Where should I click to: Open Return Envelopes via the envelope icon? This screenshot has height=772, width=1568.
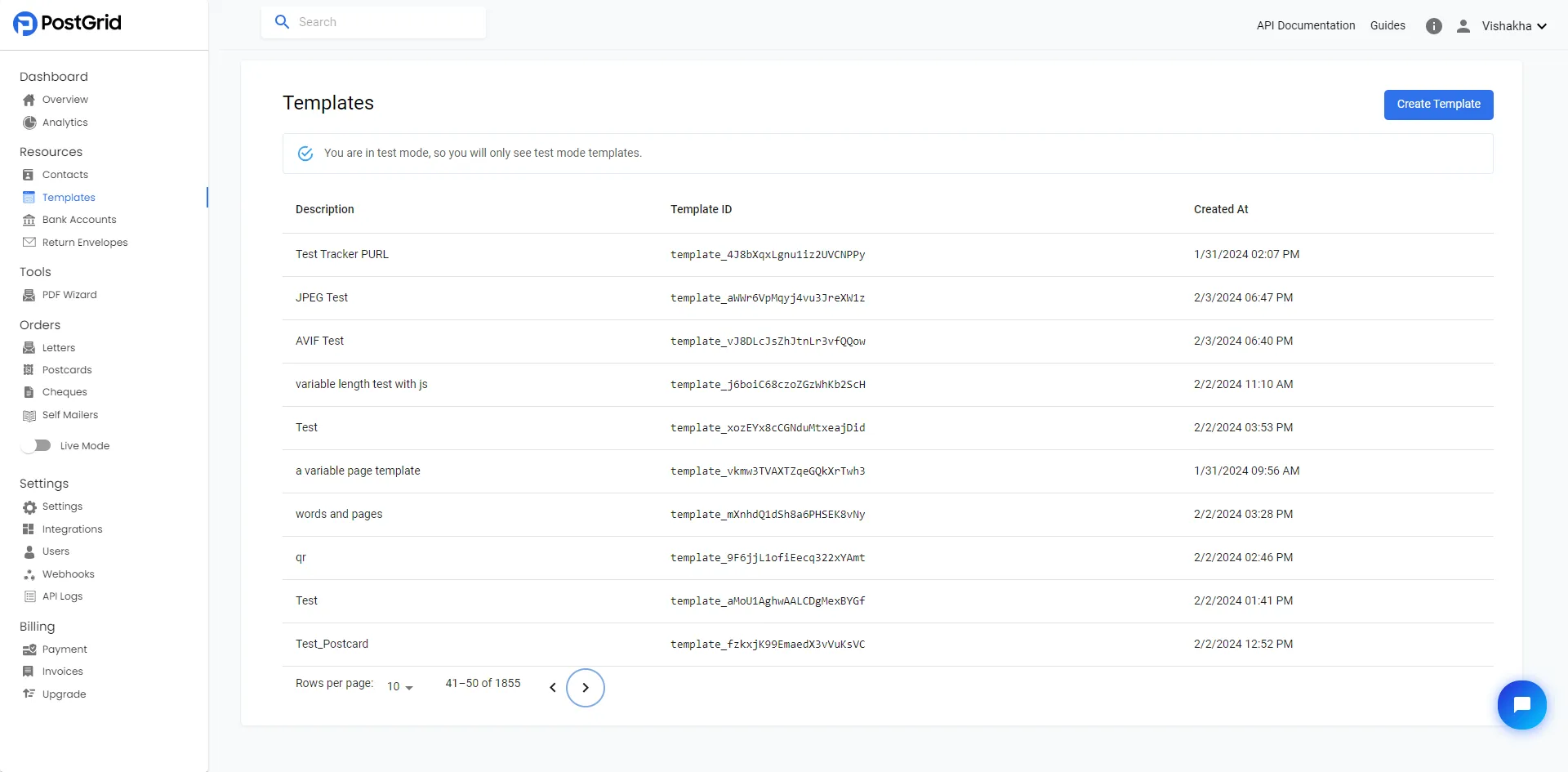(x=29, y=242)
